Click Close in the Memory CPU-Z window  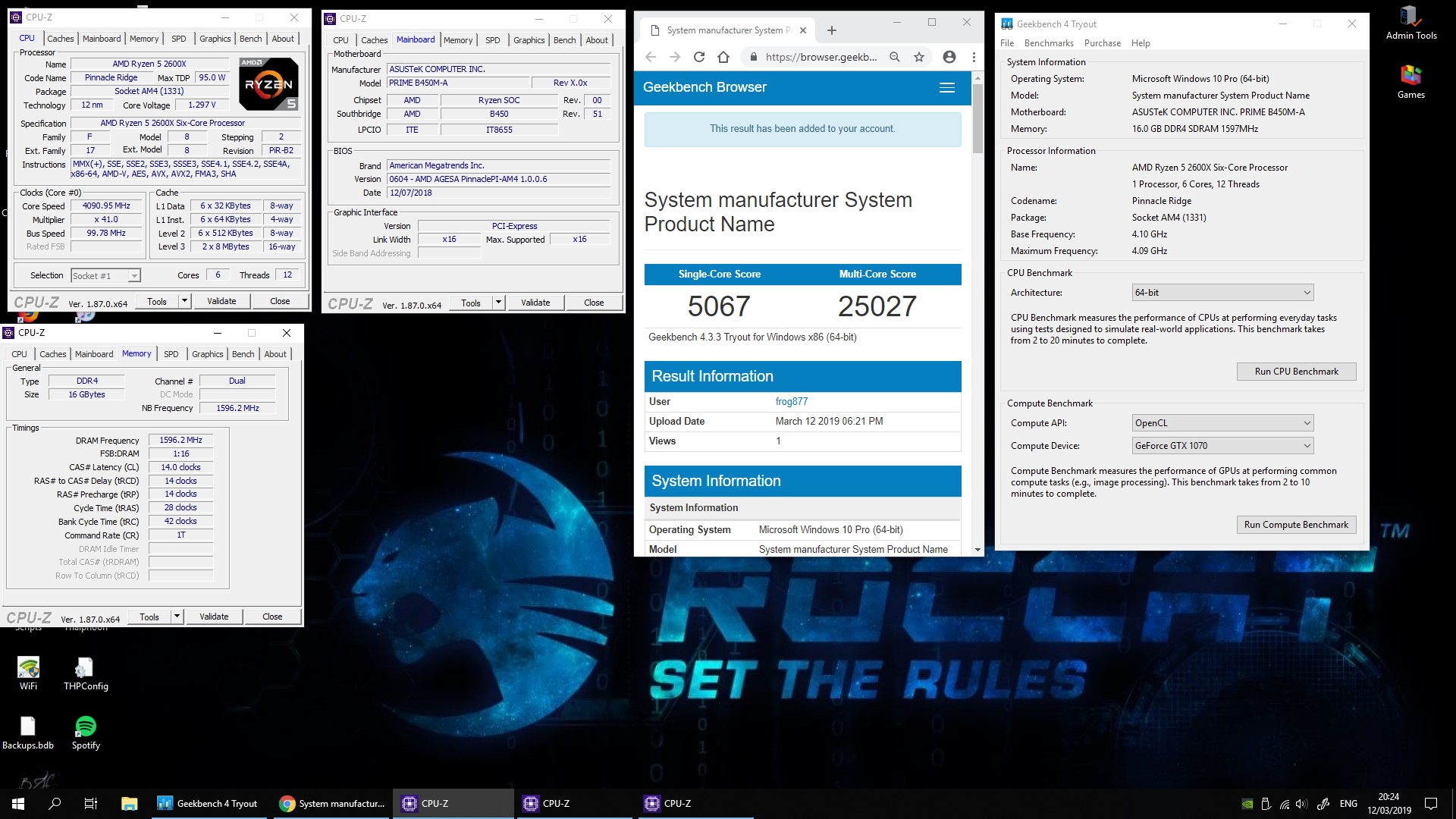(x=272, y=617)
